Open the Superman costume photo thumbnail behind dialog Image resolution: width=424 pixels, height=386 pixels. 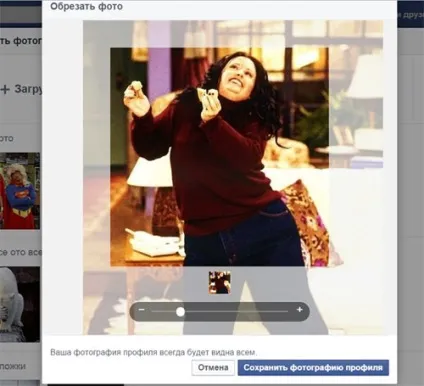click(x=20, y=191)
